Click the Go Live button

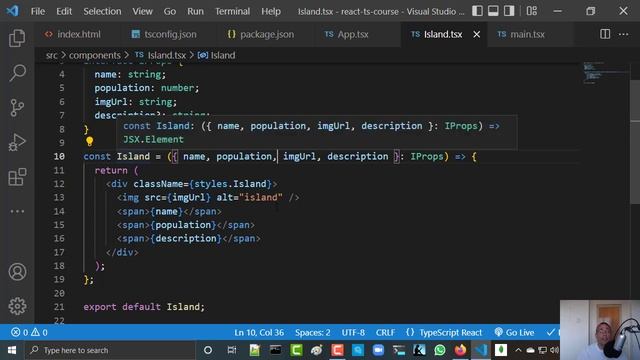tap(514, 333)
